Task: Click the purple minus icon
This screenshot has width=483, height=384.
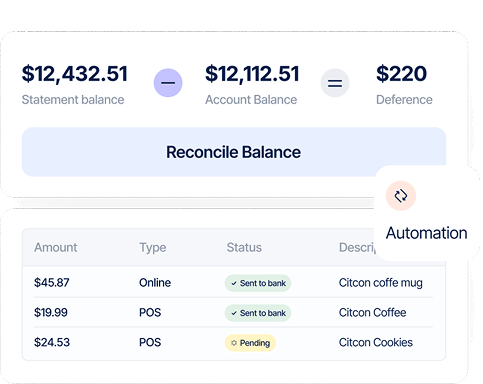Action: (x=168, y=83)
